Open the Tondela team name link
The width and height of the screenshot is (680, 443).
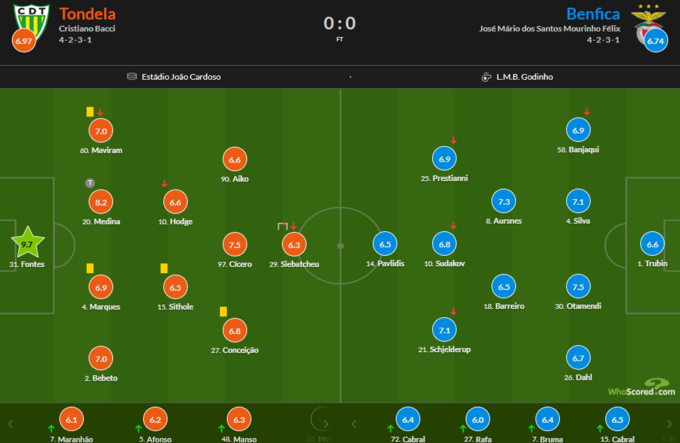click(87, 14)
